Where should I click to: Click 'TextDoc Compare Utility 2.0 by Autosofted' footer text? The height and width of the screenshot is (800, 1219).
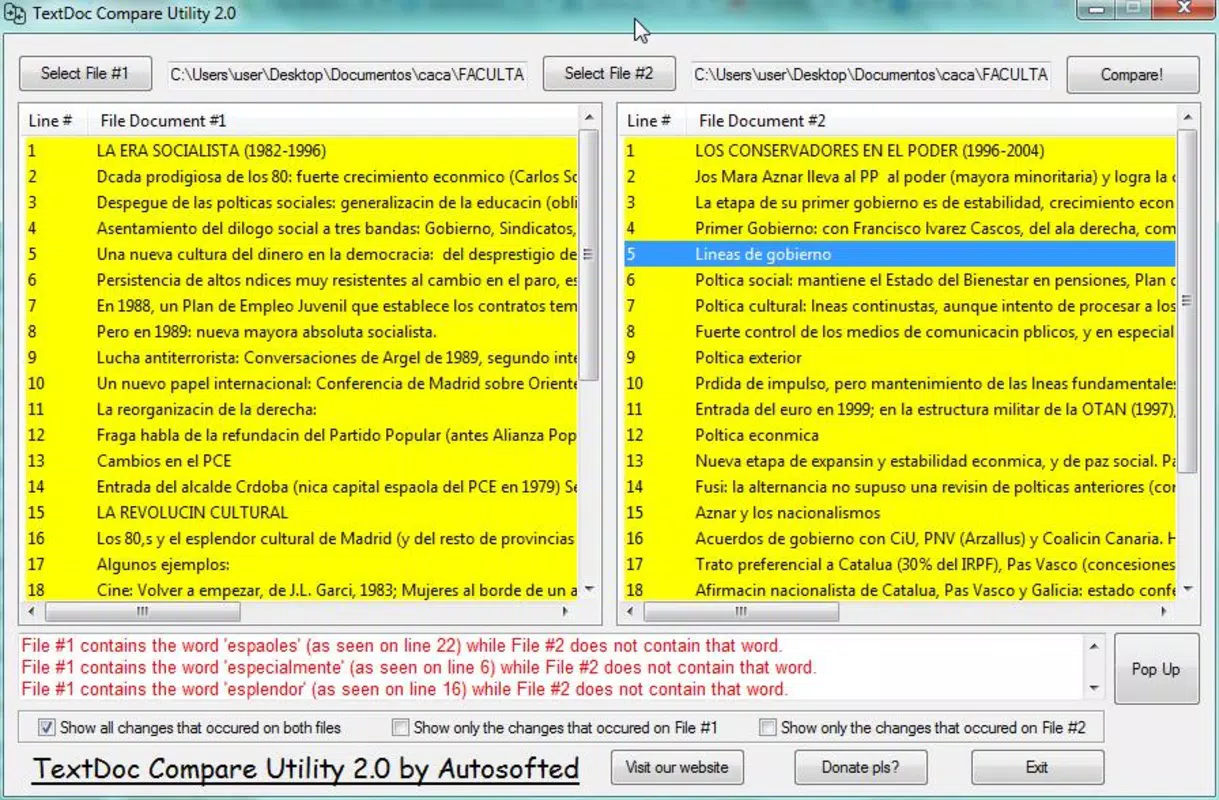pos(305,769)
